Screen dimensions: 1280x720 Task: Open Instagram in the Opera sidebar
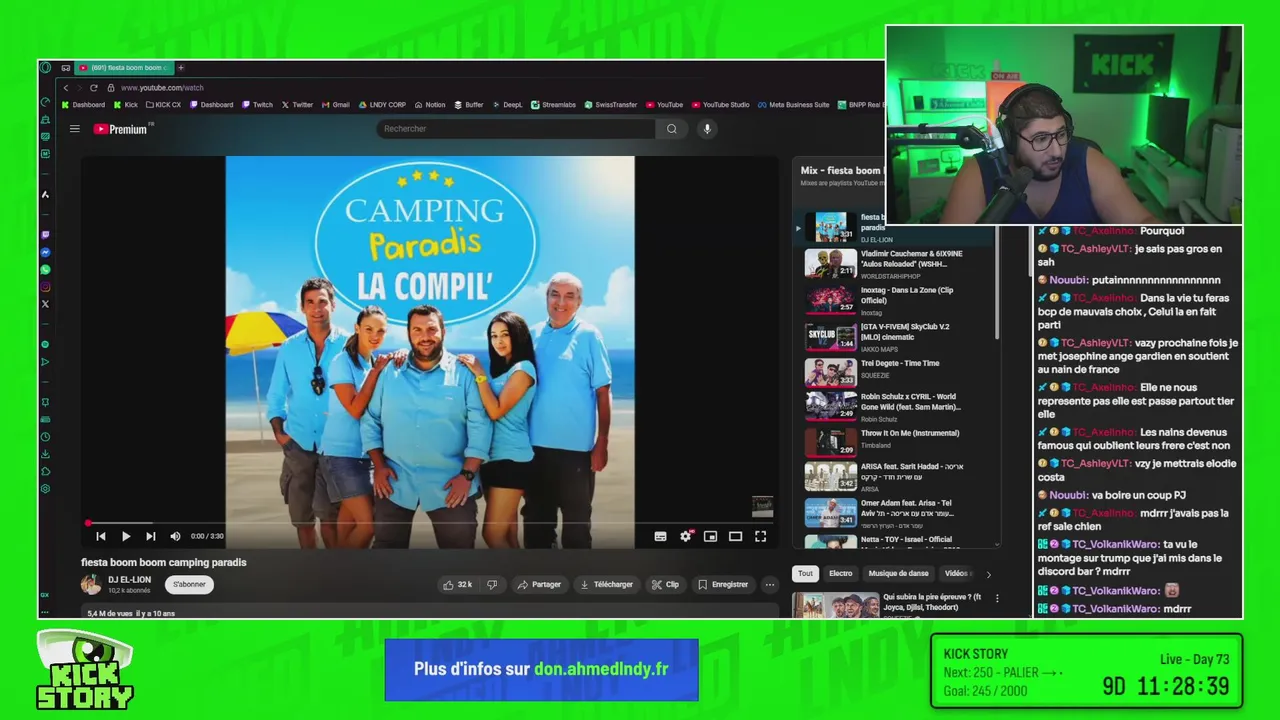pos(45,287)
